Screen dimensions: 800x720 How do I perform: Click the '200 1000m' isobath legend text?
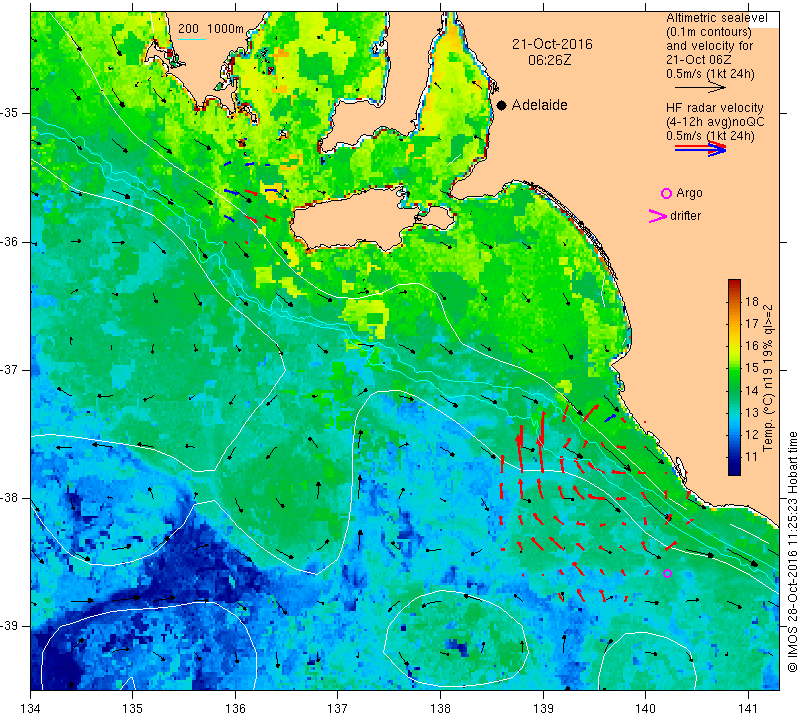tap(211, 29)
